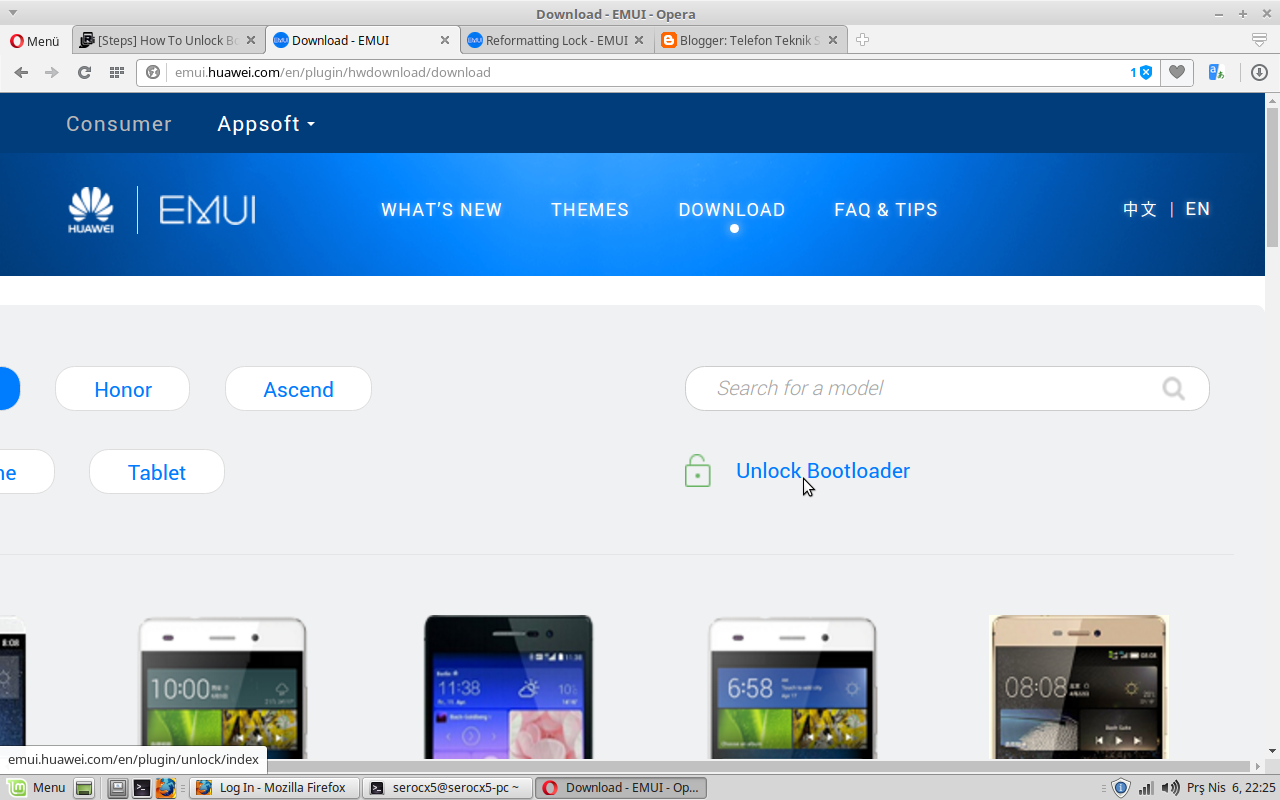The width and height of the screenshot is (1280, 800).
Task: Switch to Log In - Mozilla Firefox window
Action: 274,788
